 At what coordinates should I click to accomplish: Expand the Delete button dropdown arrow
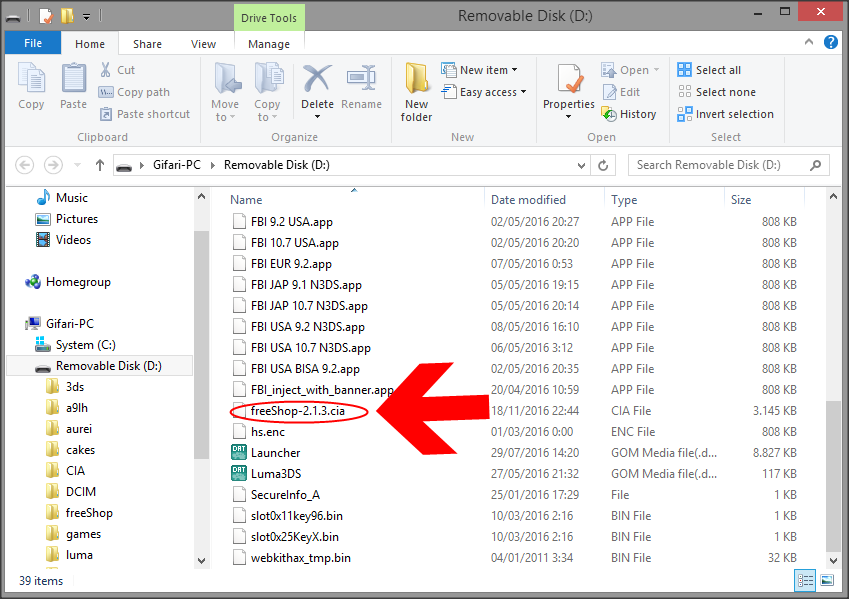317,117
